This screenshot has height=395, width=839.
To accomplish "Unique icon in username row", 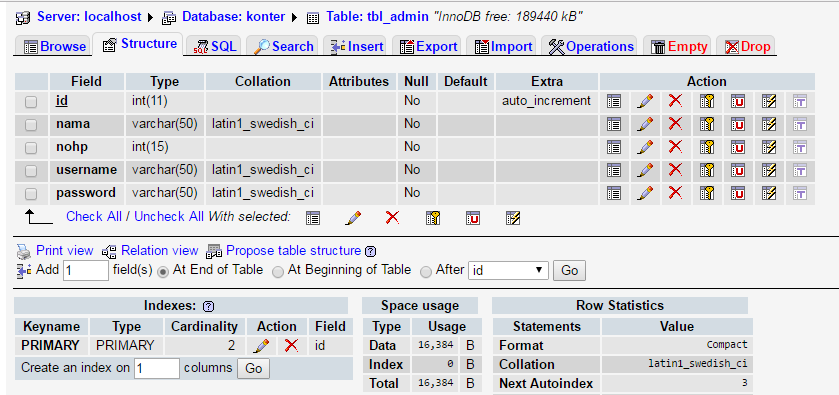I will [738, 170].
